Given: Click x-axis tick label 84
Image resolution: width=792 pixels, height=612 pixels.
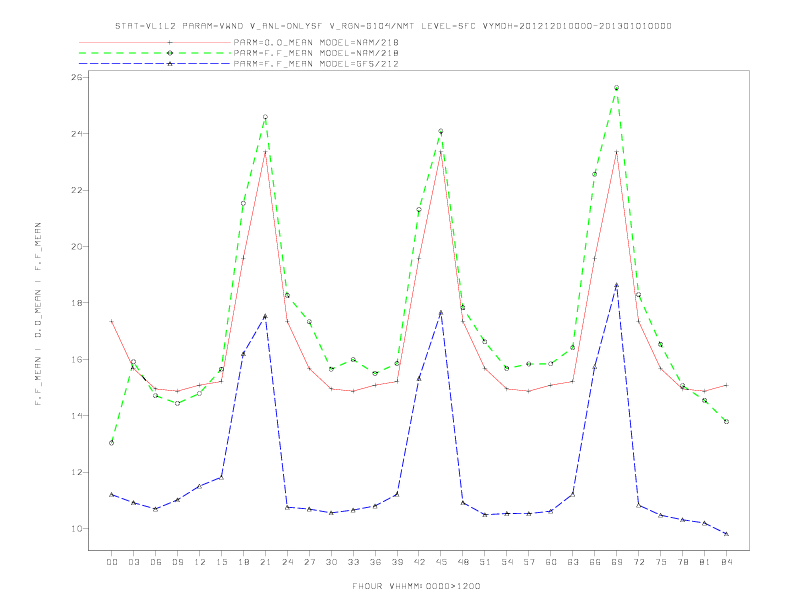Looking at the screenshot, I should tap(726, 562).
